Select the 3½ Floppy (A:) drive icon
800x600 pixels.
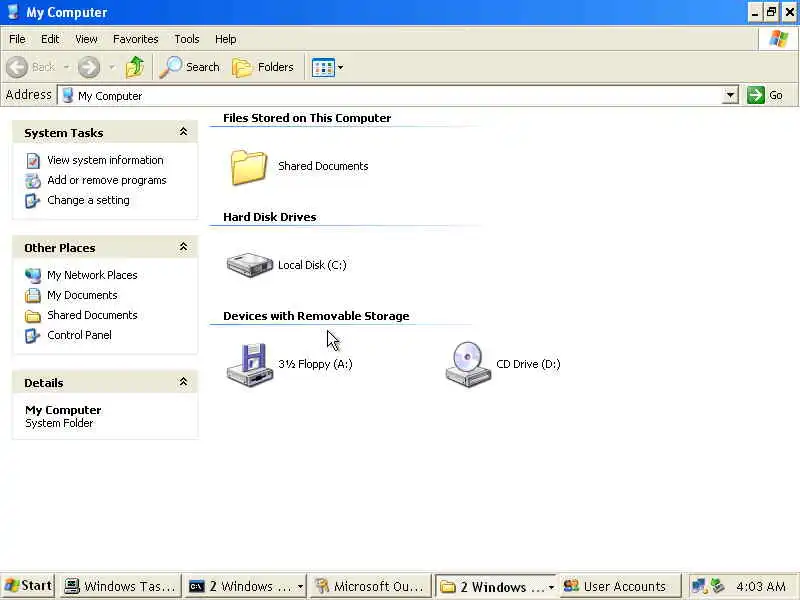249,365
